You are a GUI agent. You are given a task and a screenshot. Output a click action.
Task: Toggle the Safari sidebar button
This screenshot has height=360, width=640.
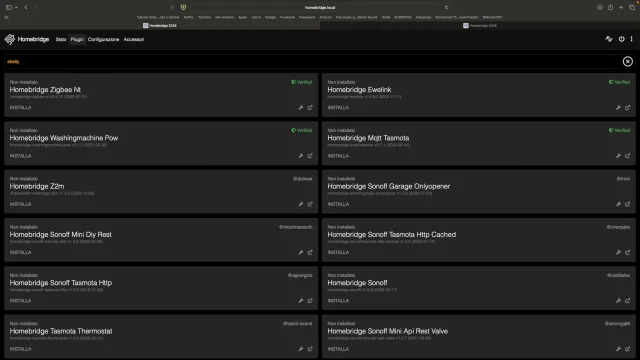coord(9,7)
